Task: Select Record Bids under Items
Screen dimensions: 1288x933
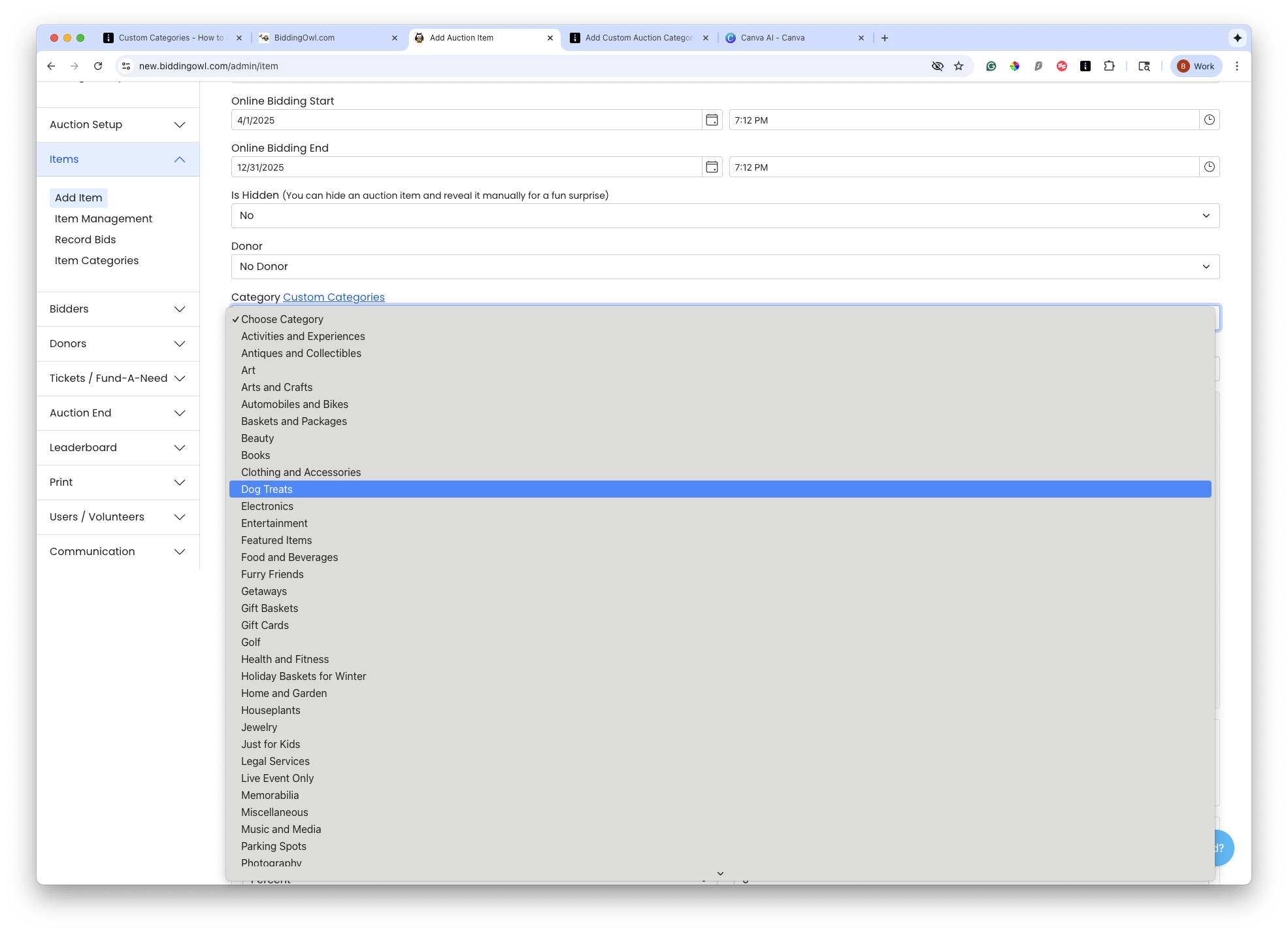Action: click(85, 239)
